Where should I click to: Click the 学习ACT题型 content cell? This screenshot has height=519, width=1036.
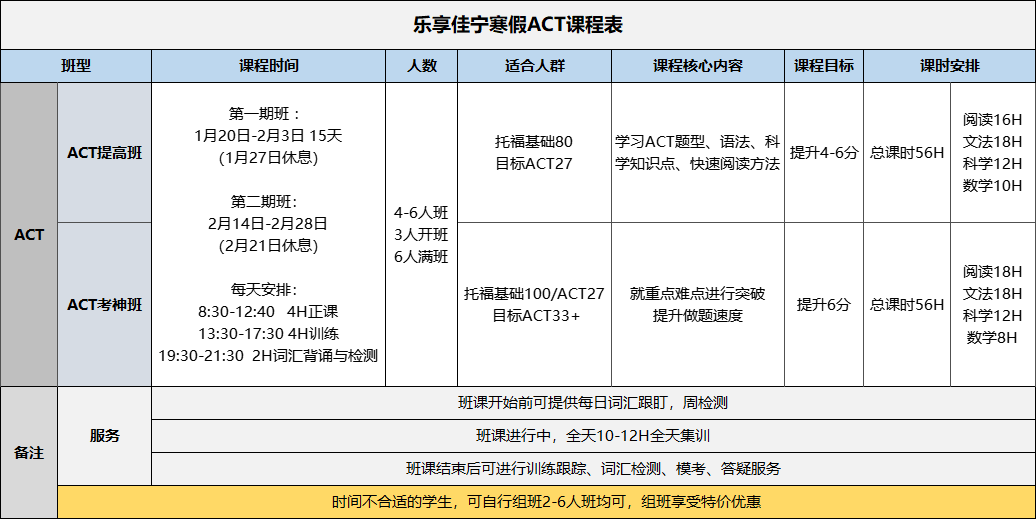pyautogui.click(x=698, y=153)
